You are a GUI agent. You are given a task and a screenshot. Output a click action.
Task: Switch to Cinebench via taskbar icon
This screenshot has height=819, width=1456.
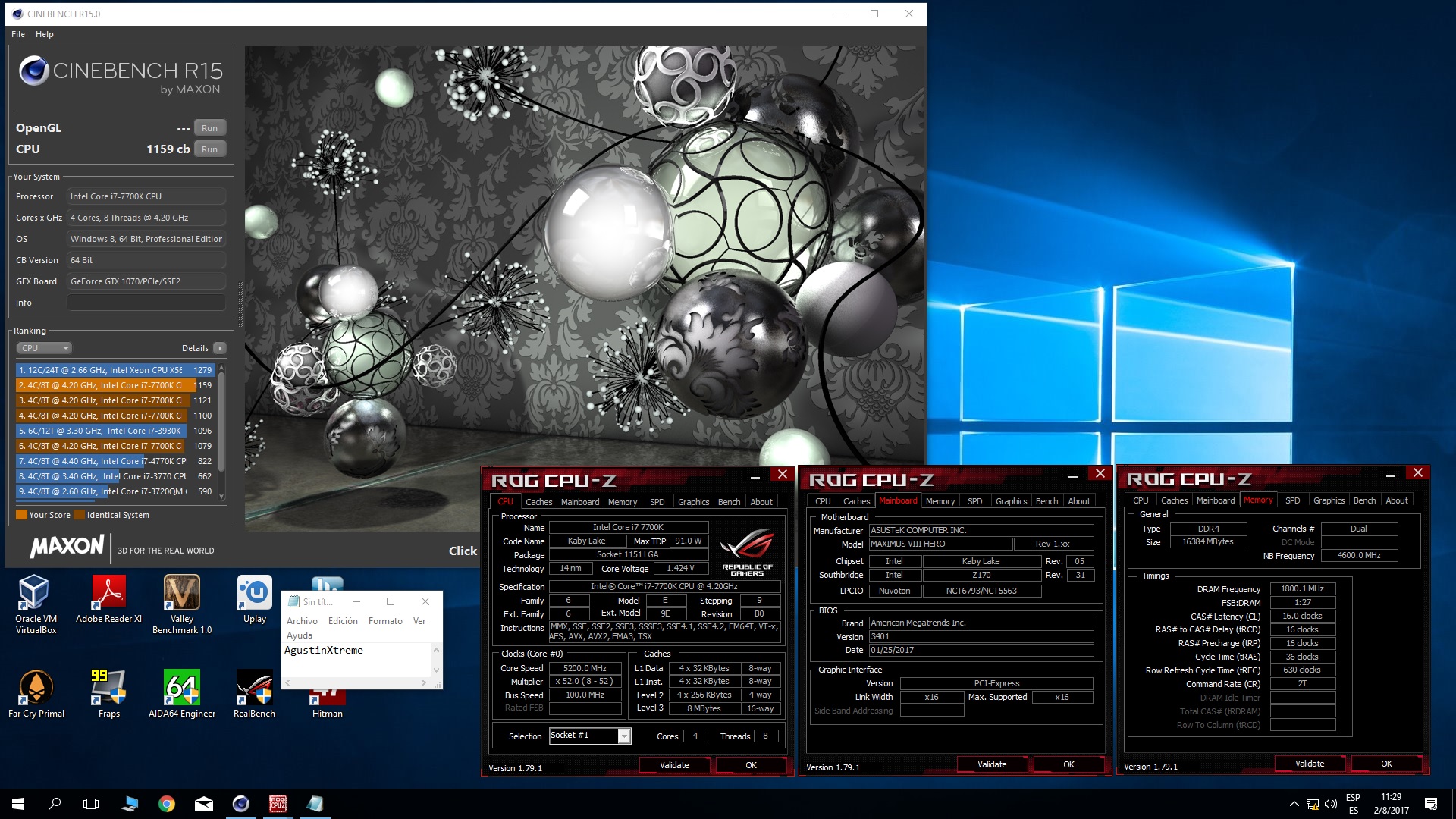[241, 804]
